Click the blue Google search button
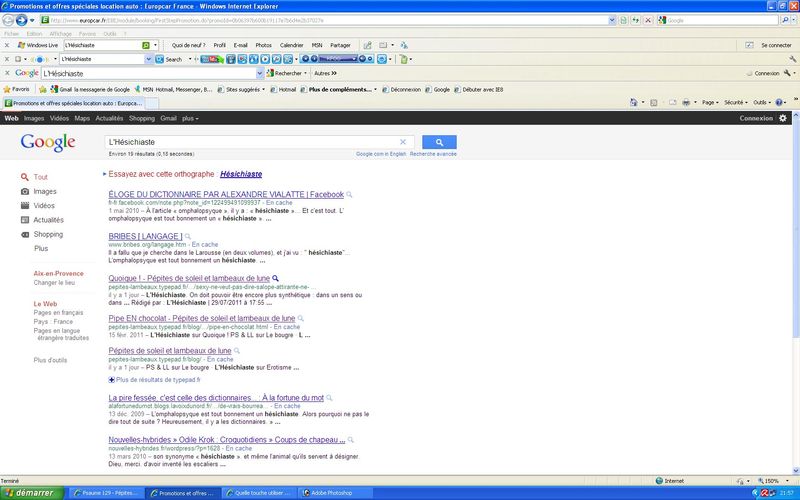Viewport: 800px width, 500px height. pos(439,142)
